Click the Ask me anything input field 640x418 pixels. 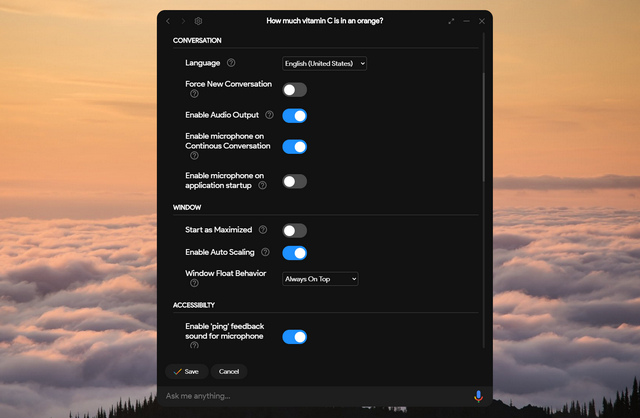pos(314,396)
